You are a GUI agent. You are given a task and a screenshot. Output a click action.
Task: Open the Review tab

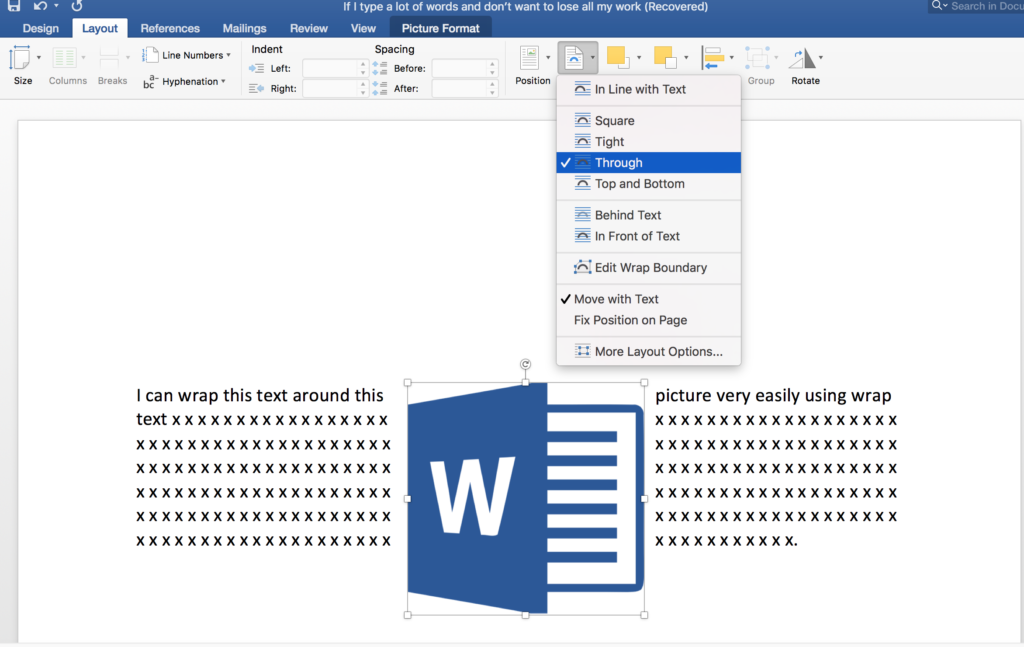(309, 28)
